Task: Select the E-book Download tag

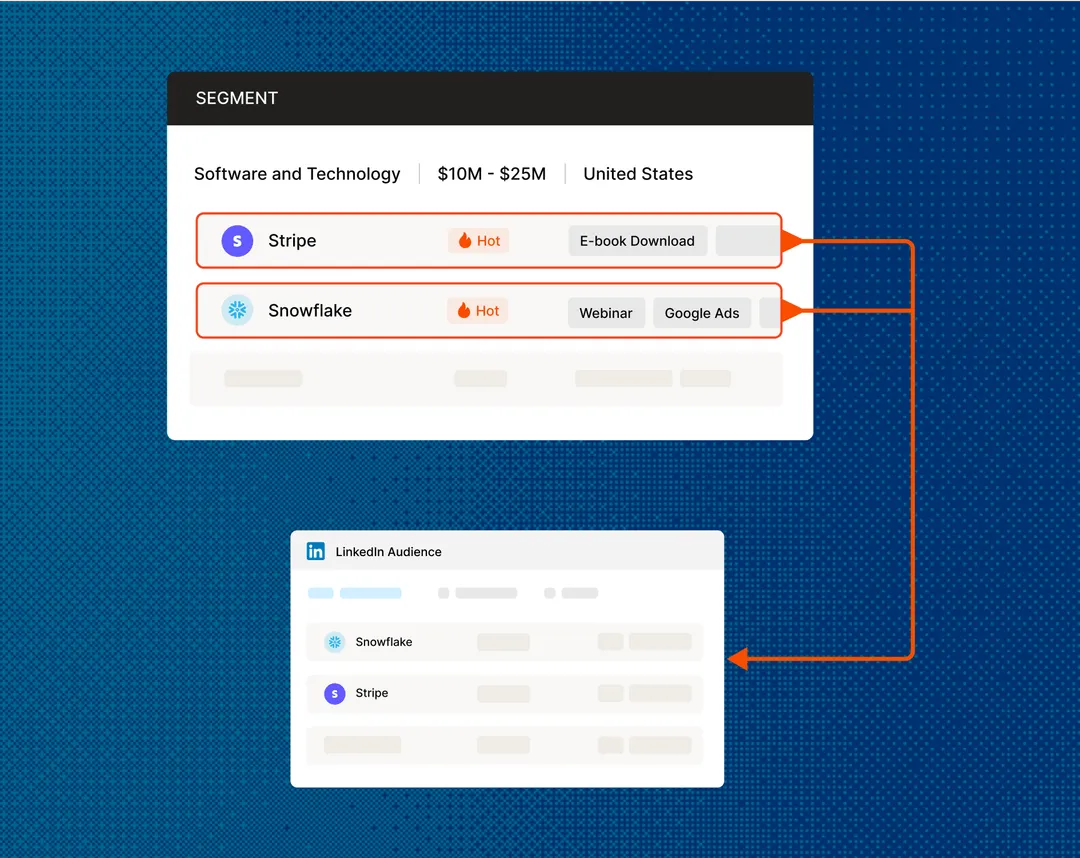Action: [637, 241]
